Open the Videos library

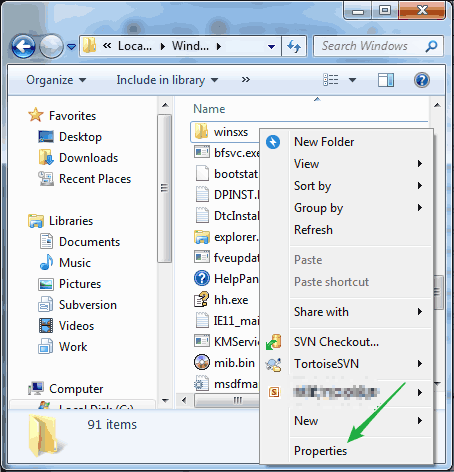pos(66,326)
